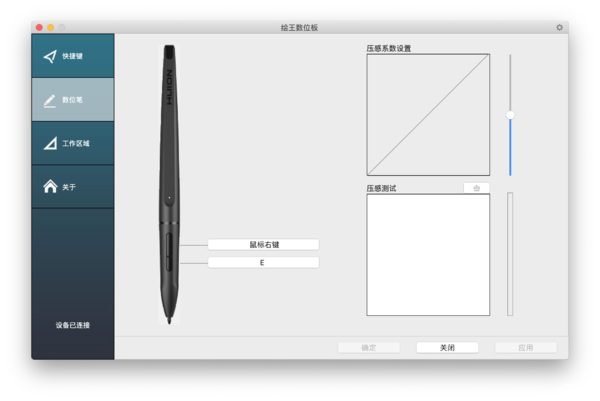Screen dimensions: 600x401
Task: Click the 压感系数设置 label
Action: (x=389, y=48)
